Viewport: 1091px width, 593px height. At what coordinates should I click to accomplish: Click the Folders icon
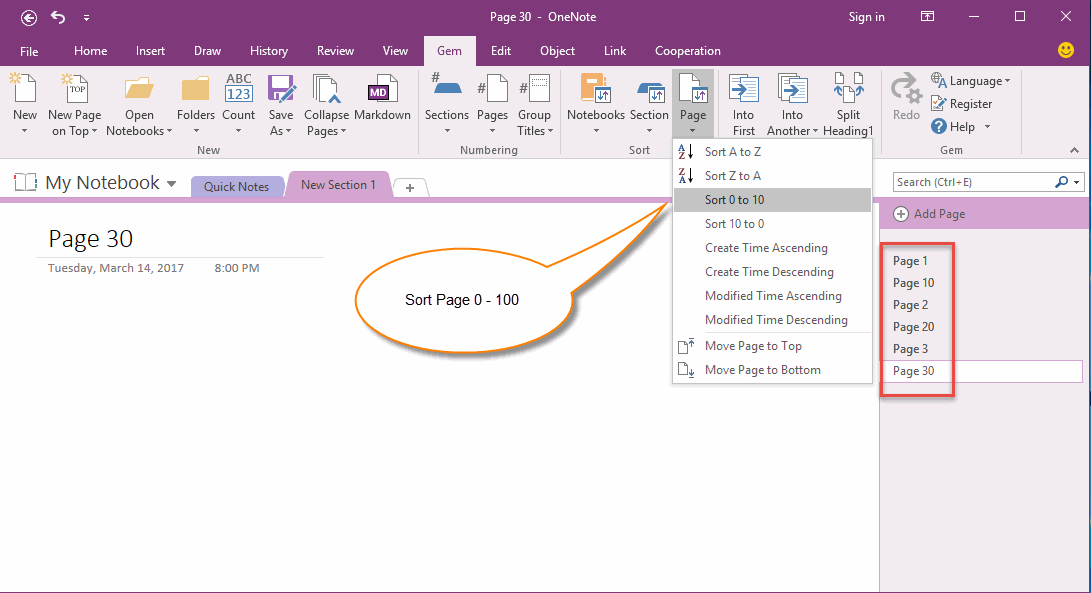[196, 89]
